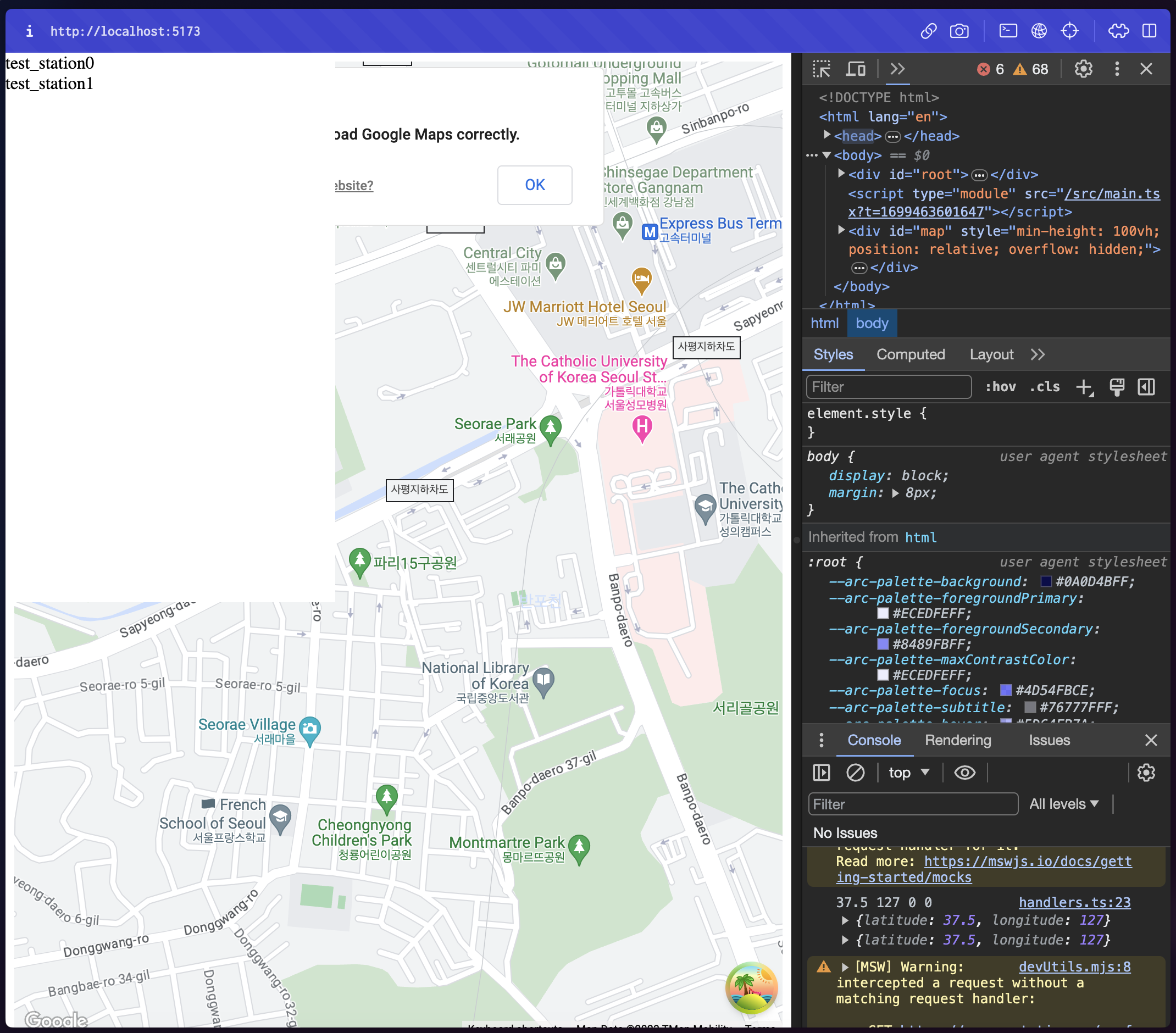Click the clear console icon
The height and width of the screenshot is (1033, 1176).
[855, 773]
